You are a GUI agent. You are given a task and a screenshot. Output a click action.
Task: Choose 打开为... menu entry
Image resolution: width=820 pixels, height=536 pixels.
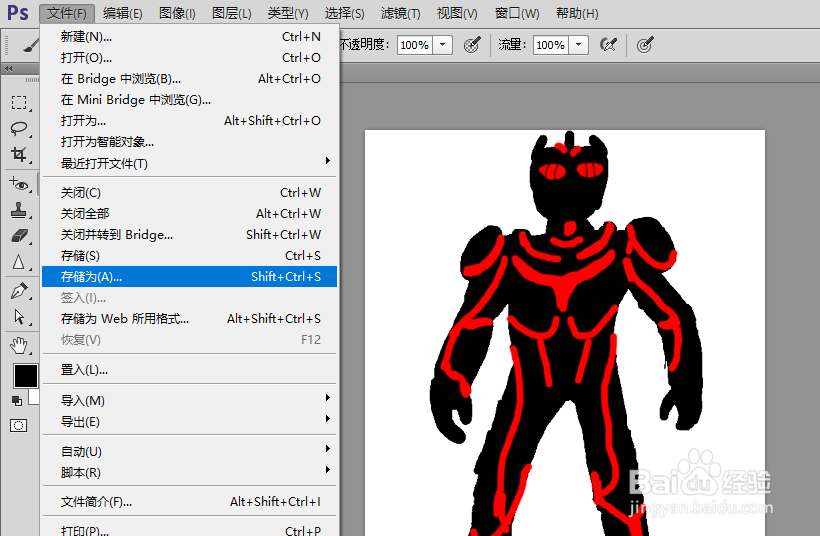[189, 121]
